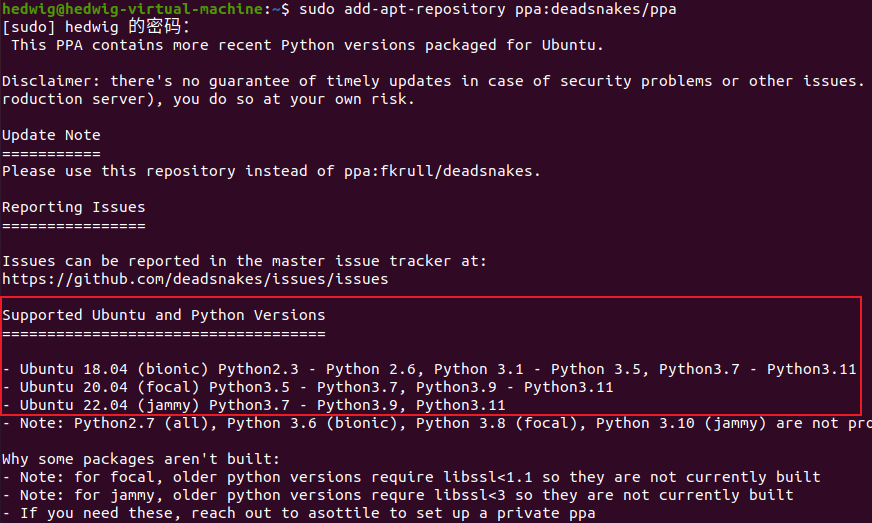The image size is (872, 523).
Task: Click the Reporting Issues heading
Action: tap(73, 207)
